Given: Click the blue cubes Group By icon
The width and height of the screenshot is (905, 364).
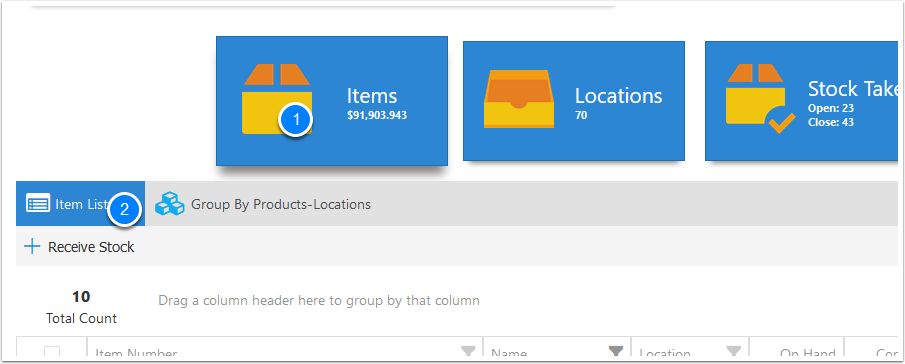Looking at the screenshot, I should (170, 204).
